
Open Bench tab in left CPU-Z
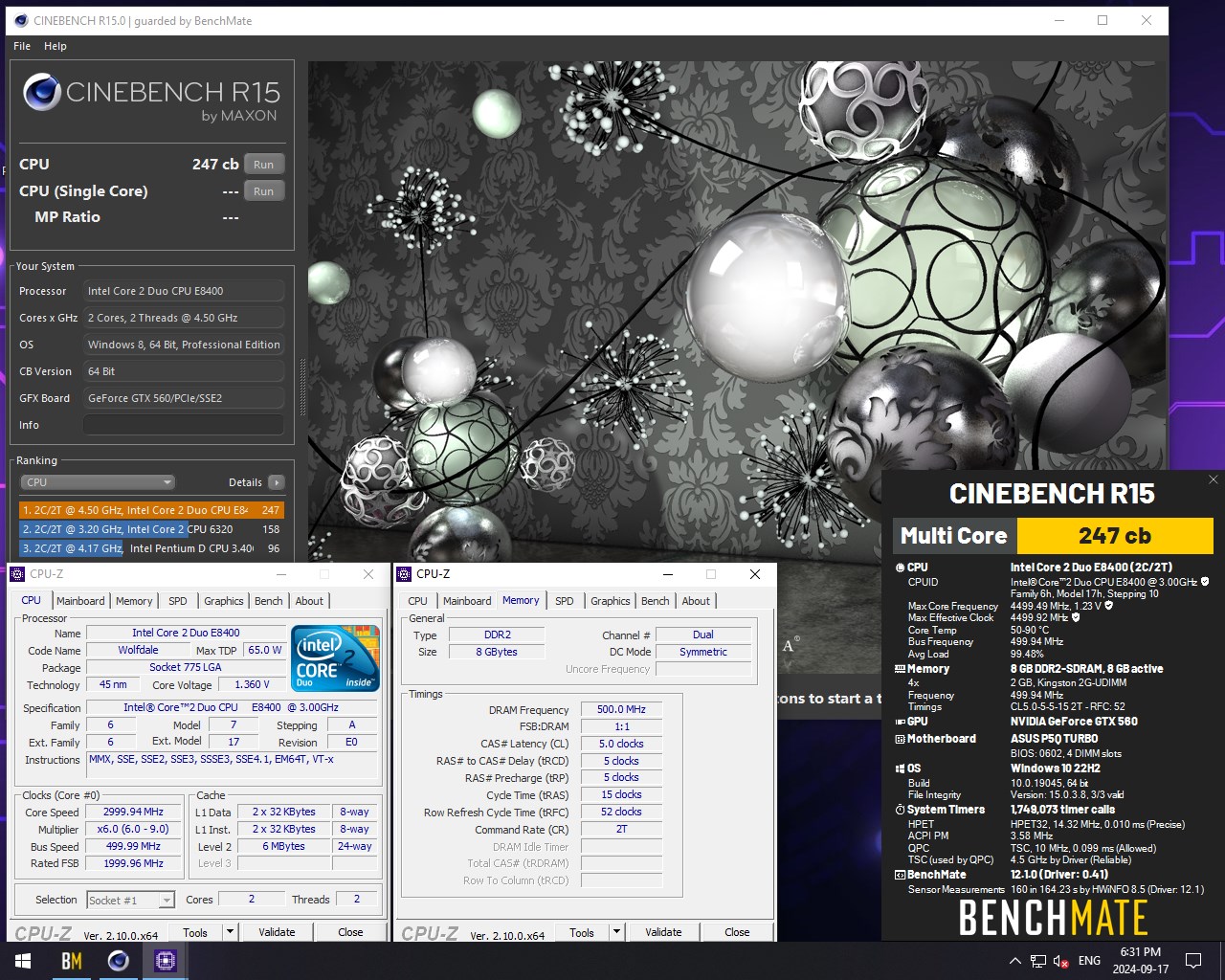click(x=269, y=601)
